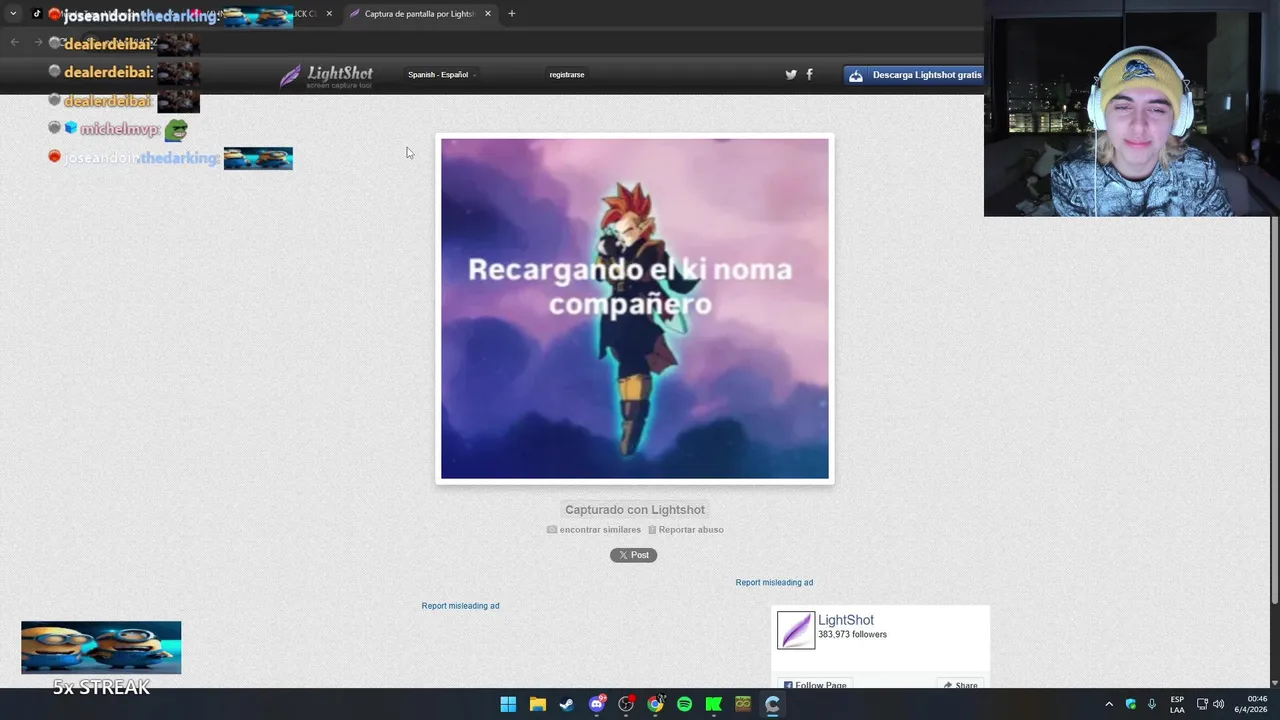Open Google Chrome from the taskbar

point(655,704)
